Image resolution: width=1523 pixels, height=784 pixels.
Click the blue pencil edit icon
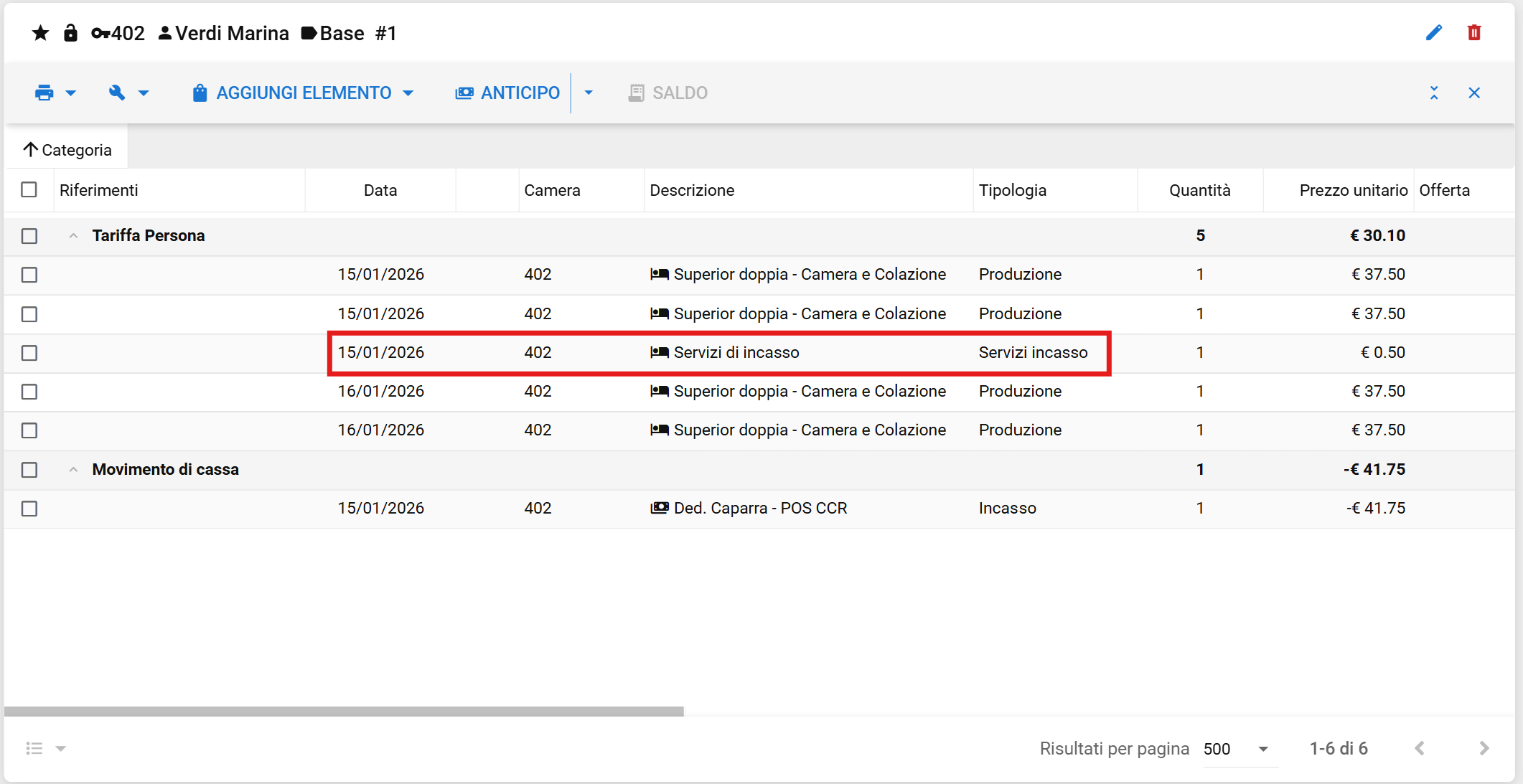[1433, 33]
